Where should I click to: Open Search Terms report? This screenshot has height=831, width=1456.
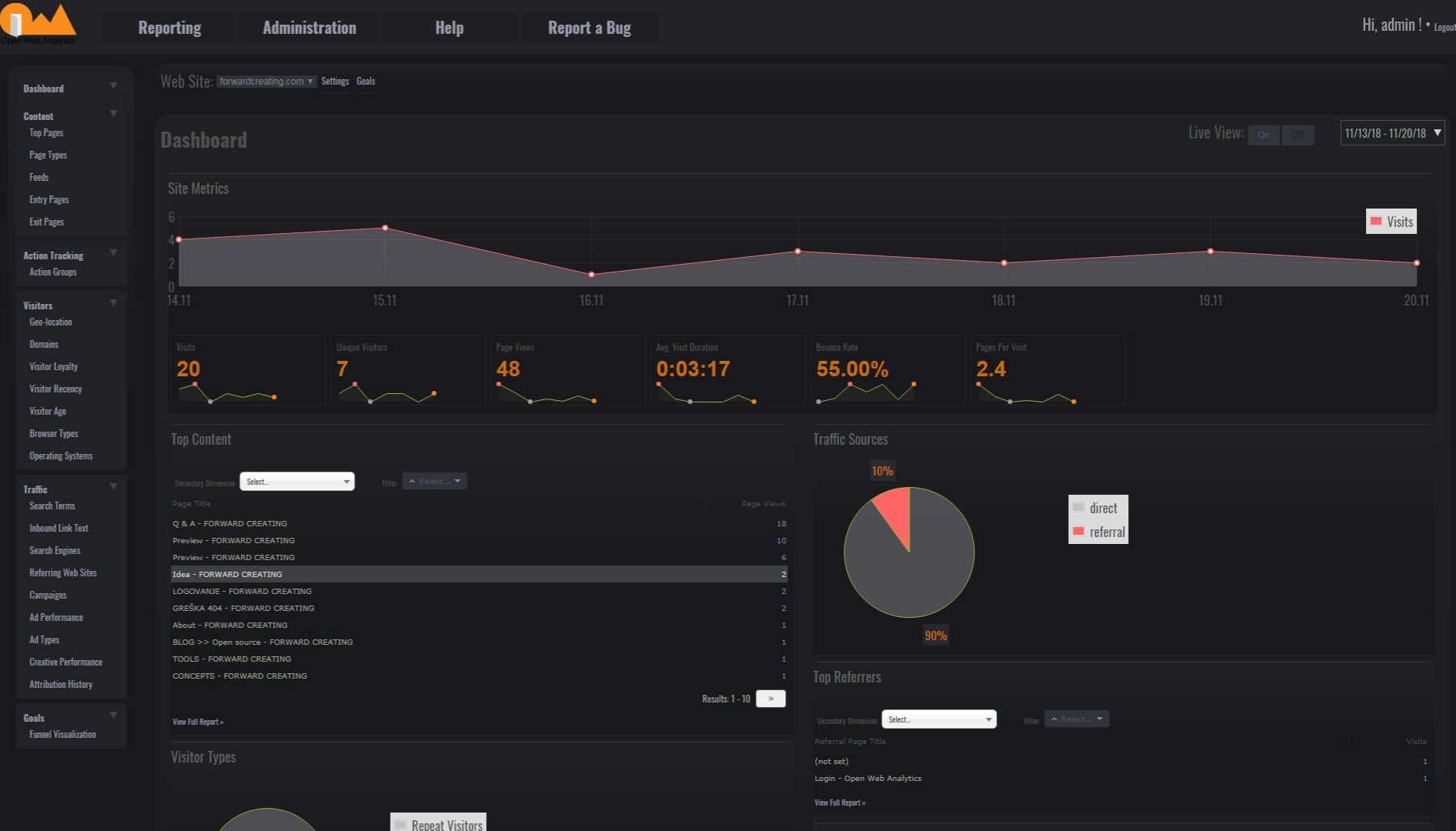[x=52, y=506]
